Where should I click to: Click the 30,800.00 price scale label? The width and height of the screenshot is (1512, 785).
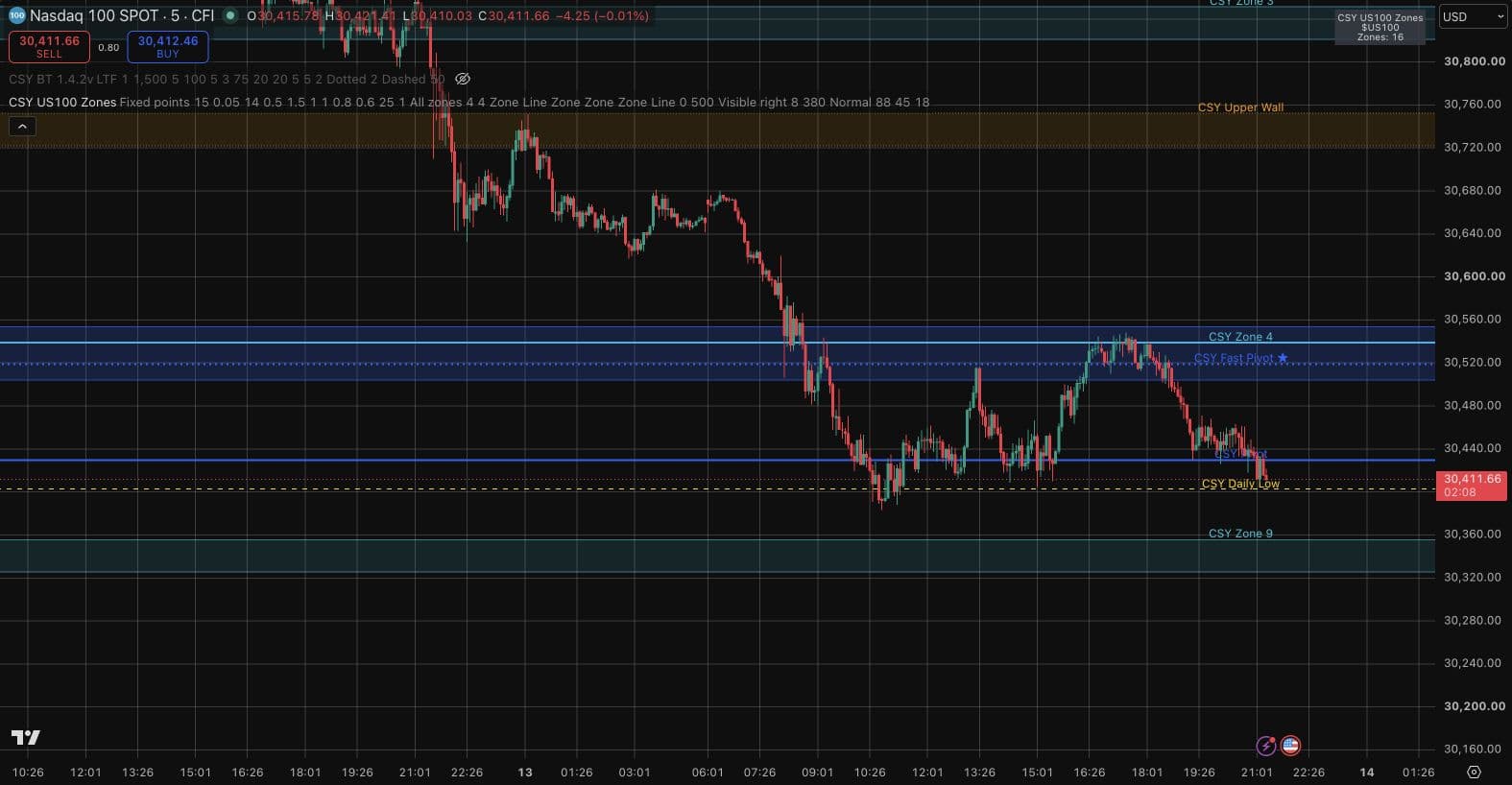(1474, 60)
